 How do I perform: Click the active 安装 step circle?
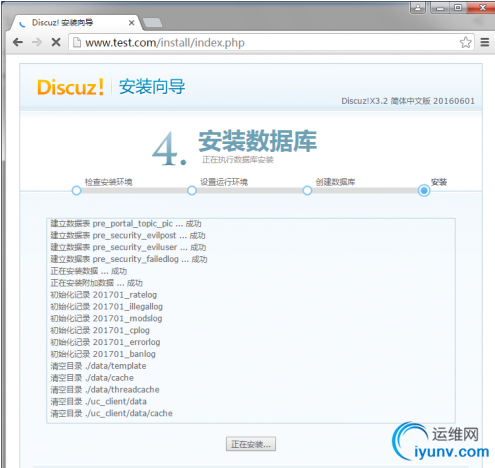click(x=424, y=191)
